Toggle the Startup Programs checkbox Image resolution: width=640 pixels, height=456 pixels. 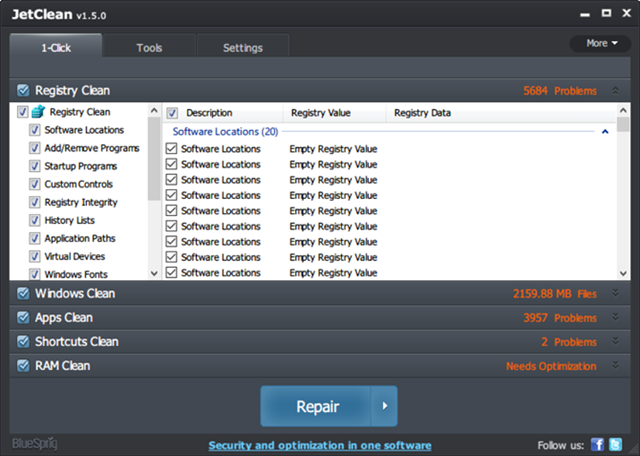(x=35, y=166)
